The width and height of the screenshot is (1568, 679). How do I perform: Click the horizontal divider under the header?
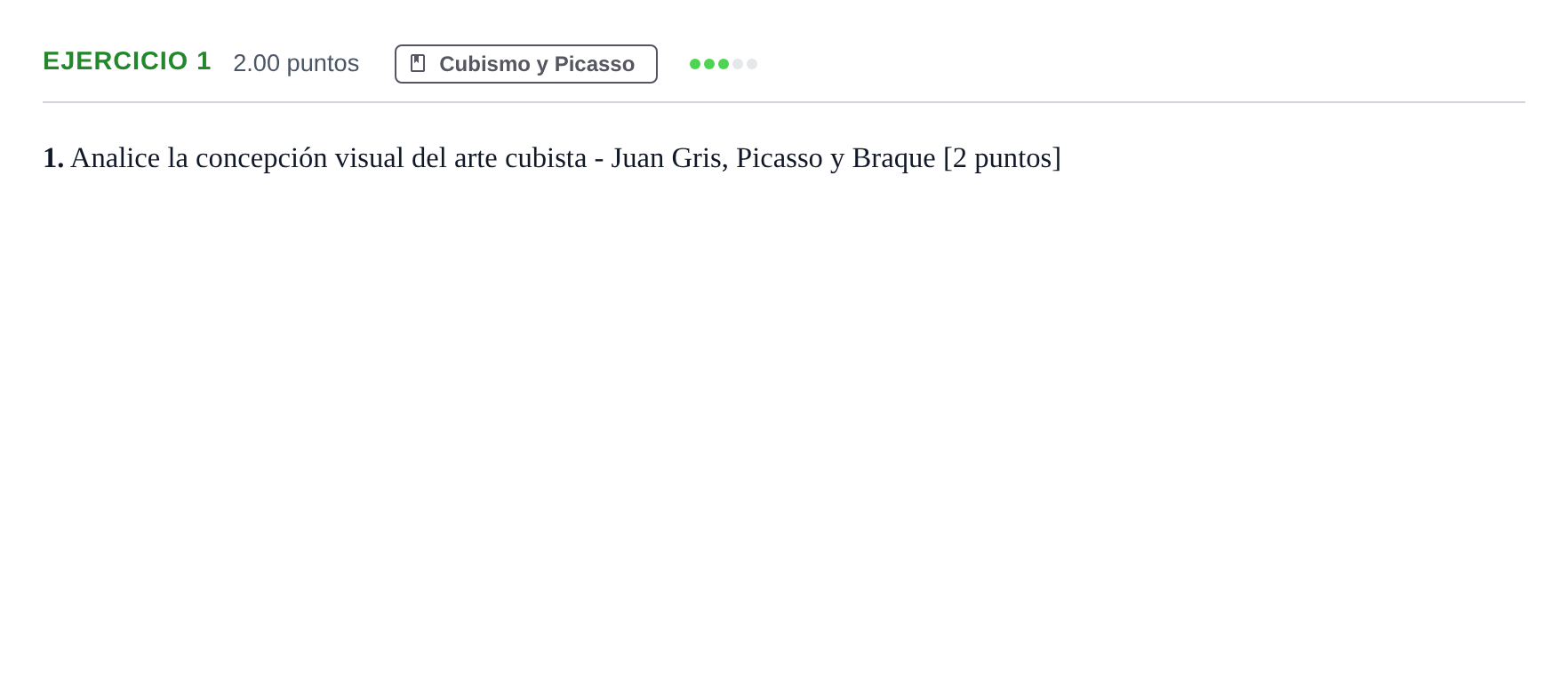coord(784,102)
